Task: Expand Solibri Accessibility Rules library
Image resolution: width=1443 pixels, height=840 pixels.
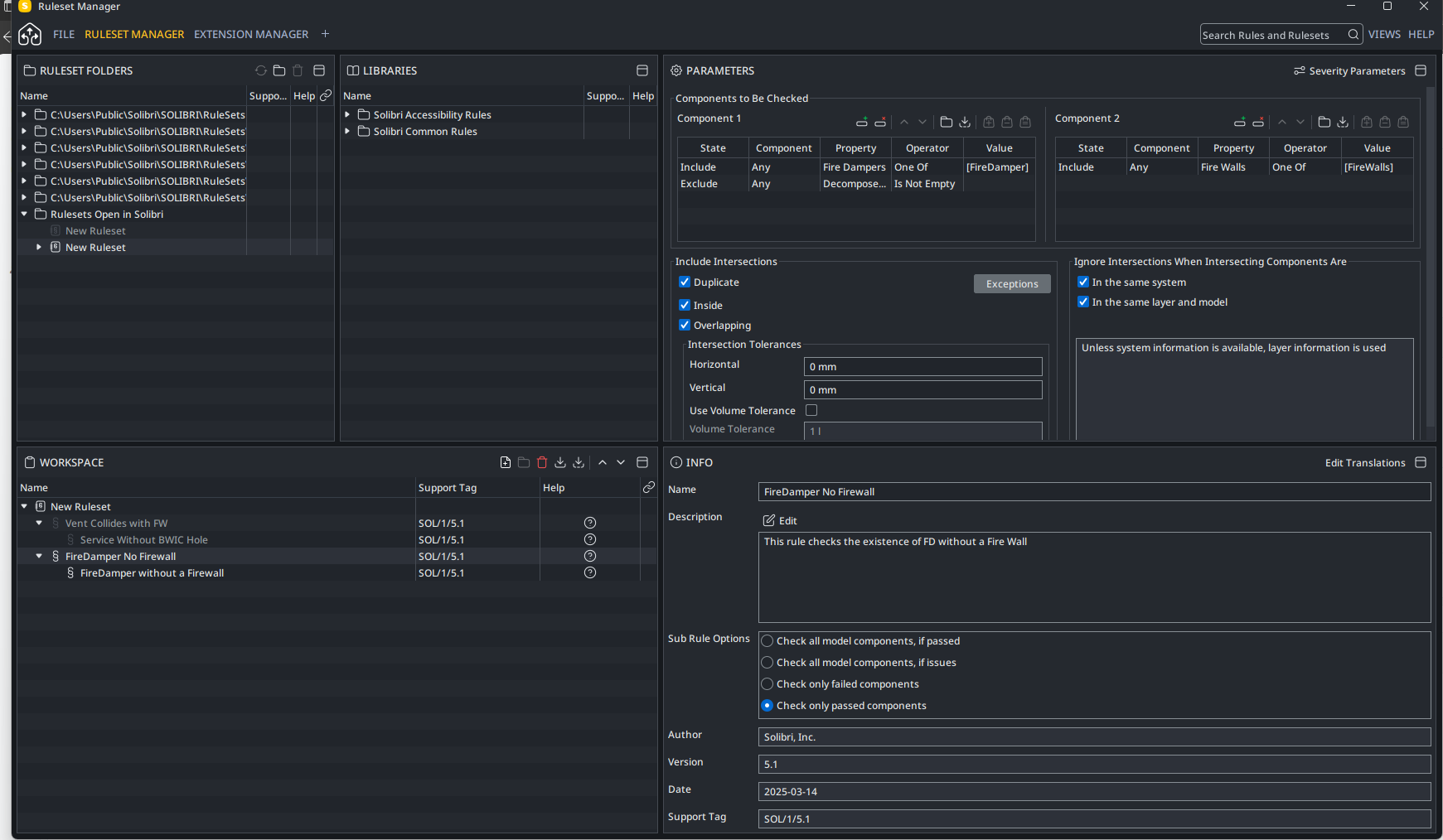Action: click(x=347, y=114)
